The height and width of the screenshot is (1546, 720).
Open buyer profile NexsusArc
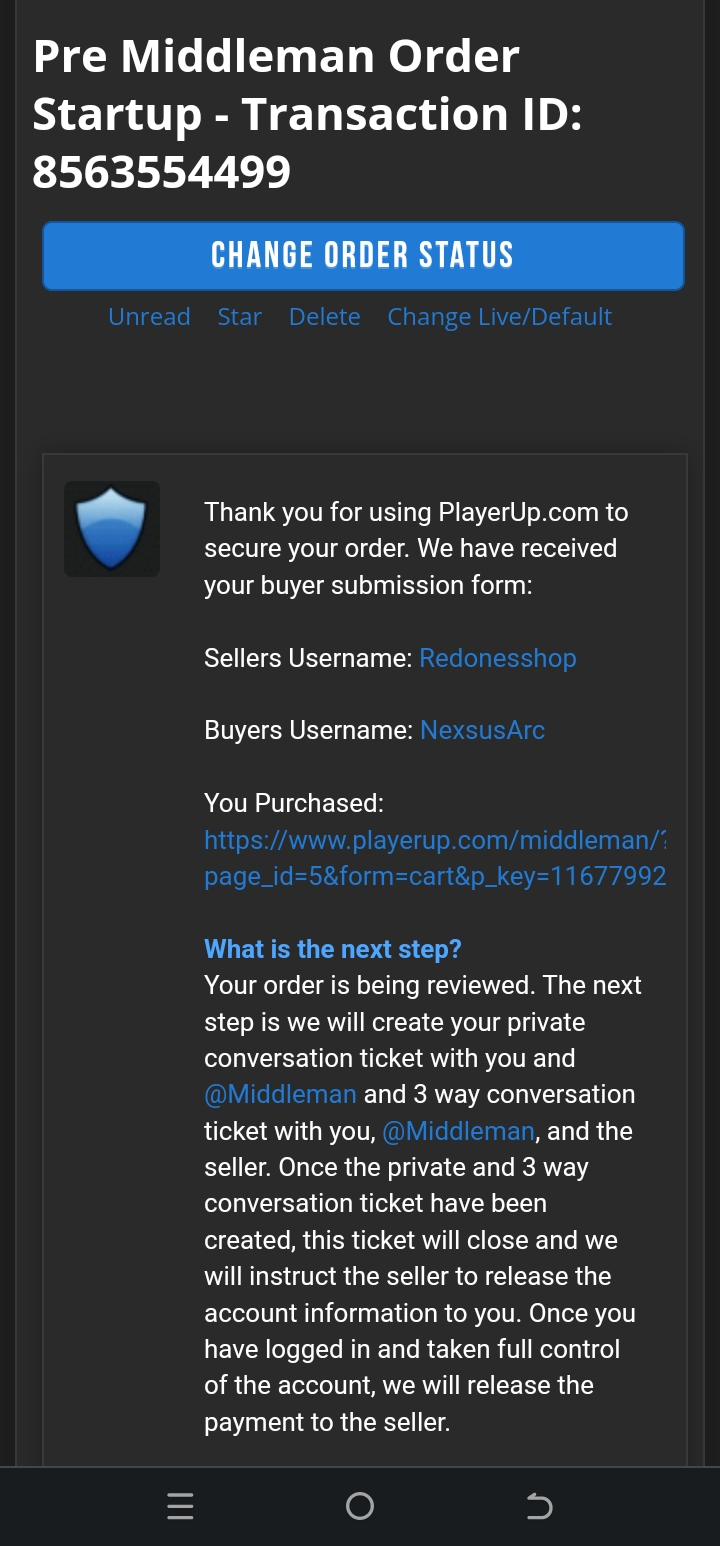(482, 730)
